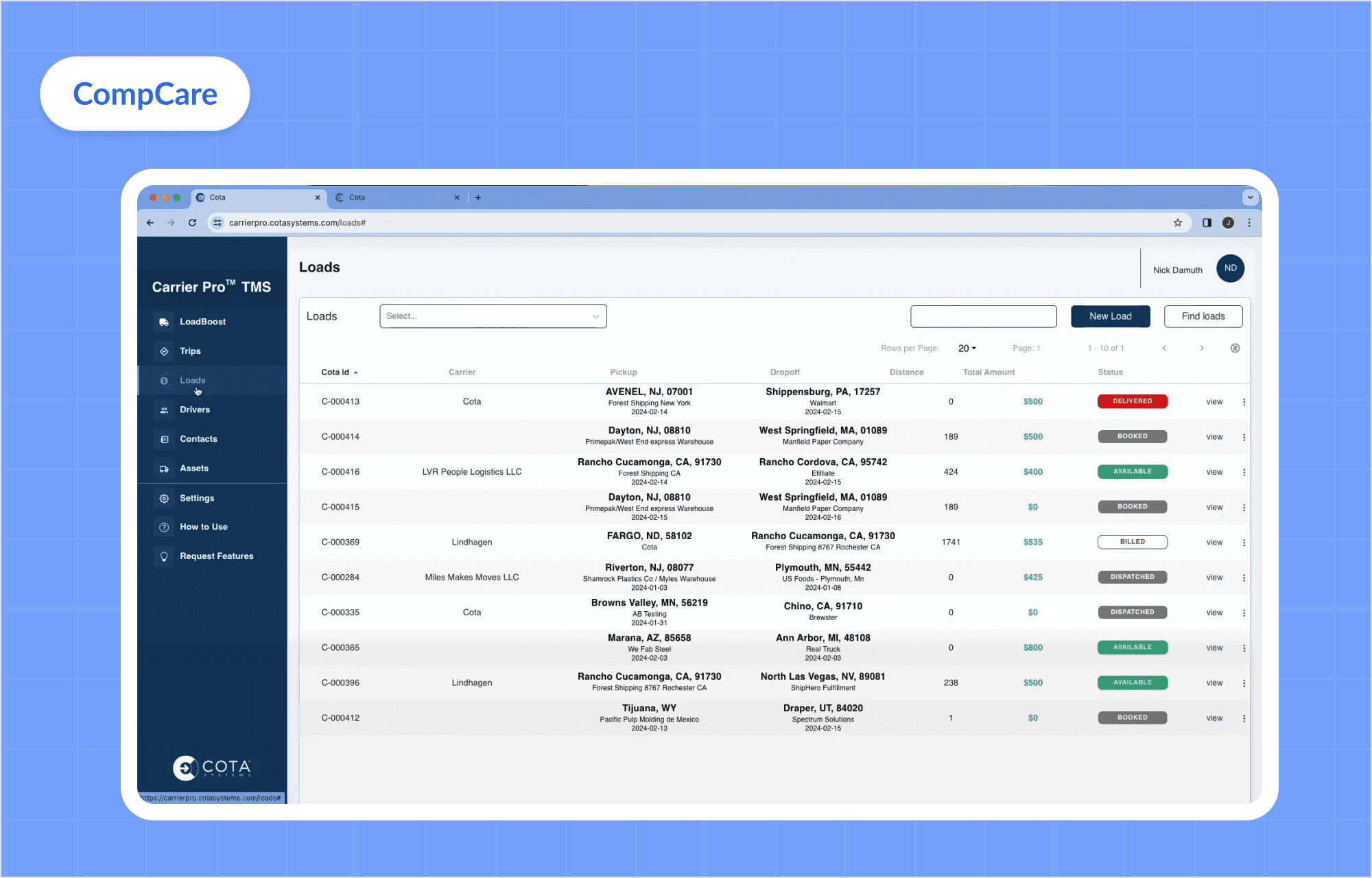Click AVAILABLE status badge for C-000396

pyautogui.click(x=1132, y=683)
